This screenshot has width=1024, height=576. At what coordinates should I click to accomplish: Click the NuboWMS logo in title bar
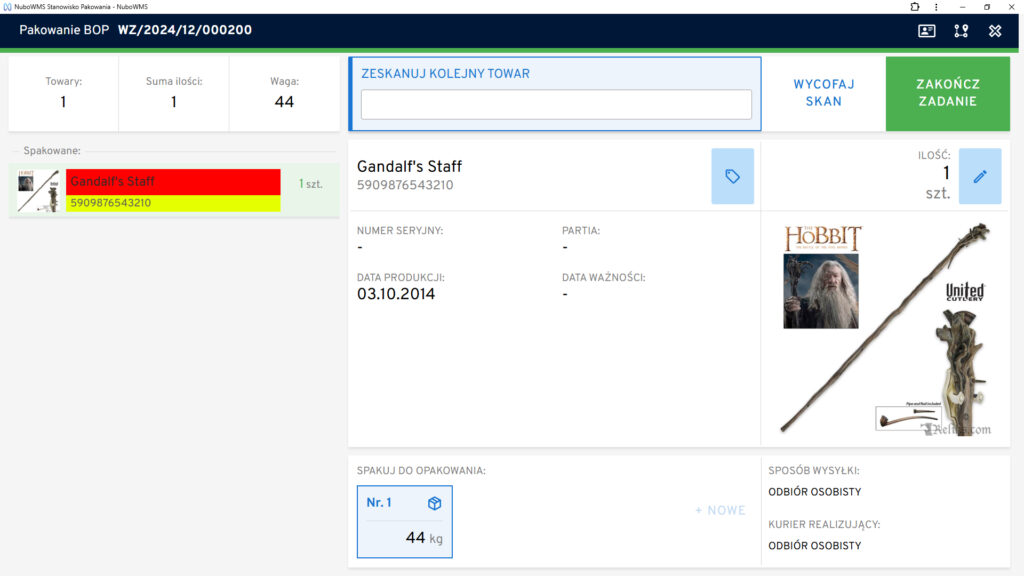point(6,6)
